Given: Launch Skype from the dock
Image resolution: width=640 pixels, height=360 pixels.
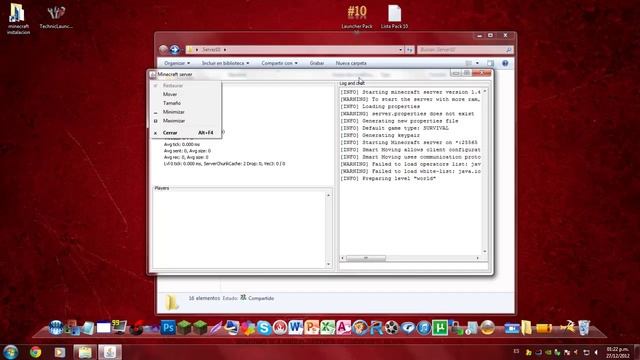Looking at the screenshot, I should (x=264, y=328).
